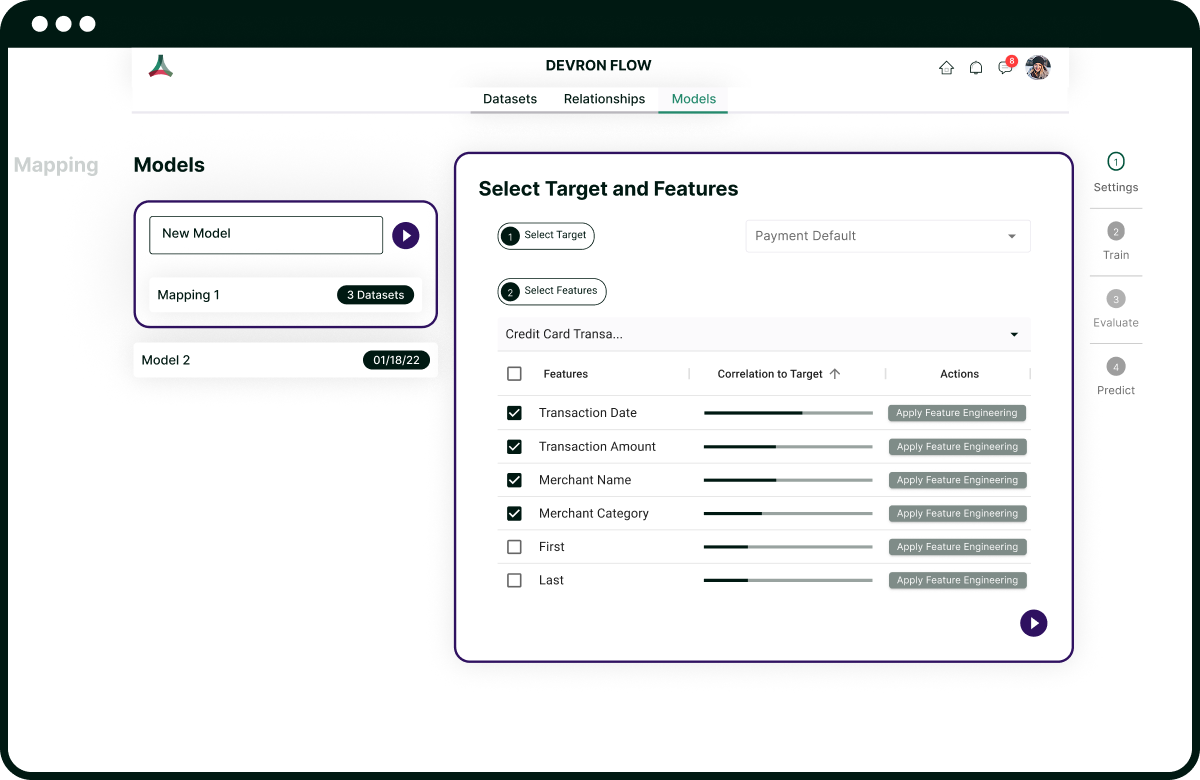Image resolution: width=1200 pixels, height=780 pixels.
Task: Apply Feature Engineering to First
Action: pyautogui.click(x=957, y=547)
